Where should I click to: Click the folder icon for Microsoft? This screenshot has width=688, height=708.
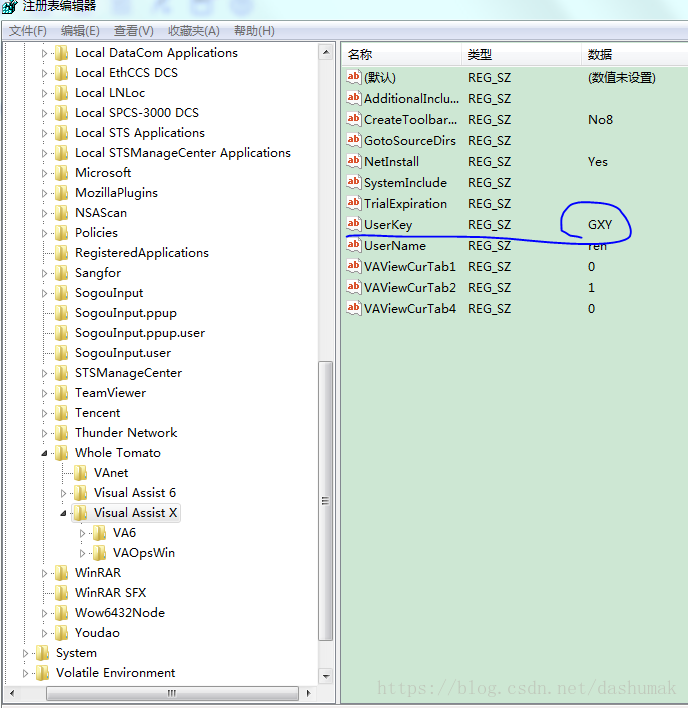[x=61, y=172]
